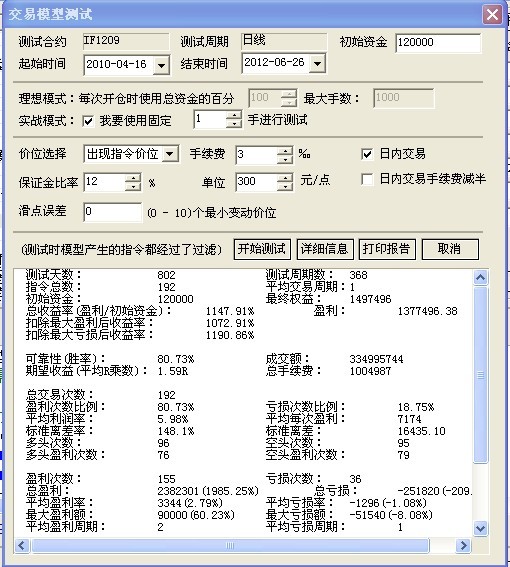This screenshot has height=567, width=510.
Task: Click the 取消 button
Action: point(450,249)
